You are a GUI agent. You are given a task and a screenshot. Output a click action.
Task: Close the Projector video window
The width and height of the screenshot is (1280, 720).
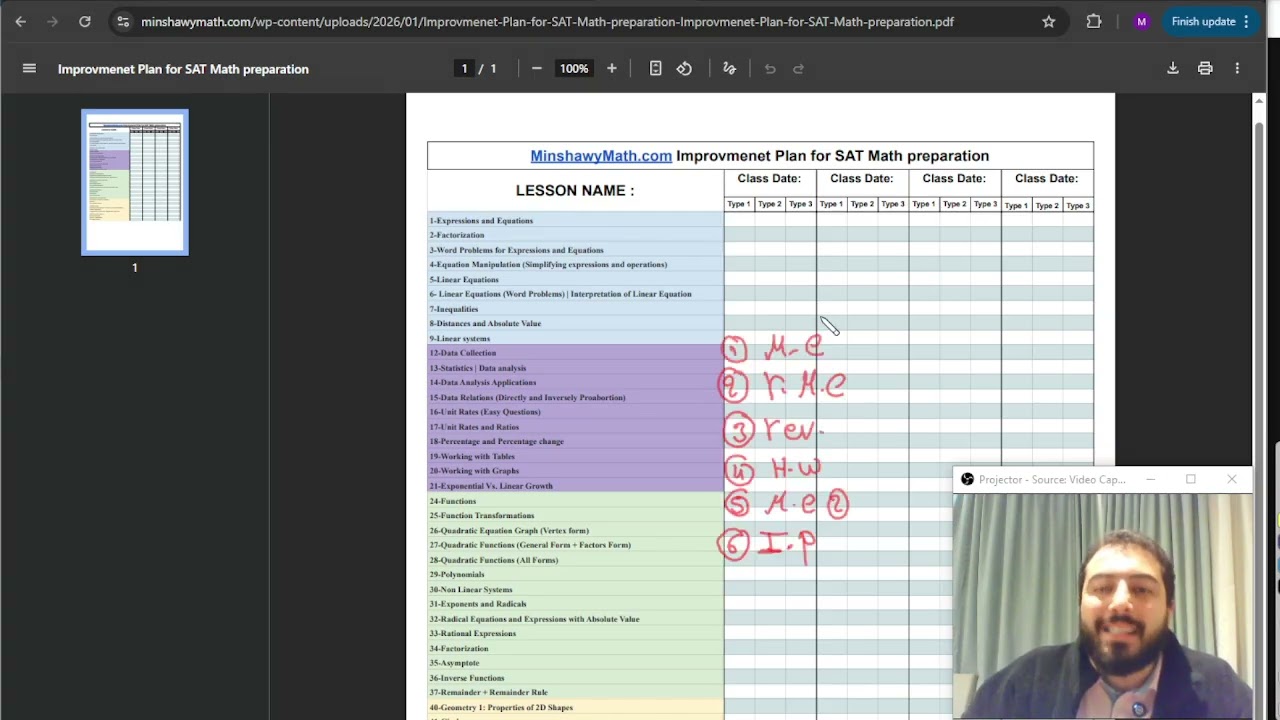click(1231, 480)
